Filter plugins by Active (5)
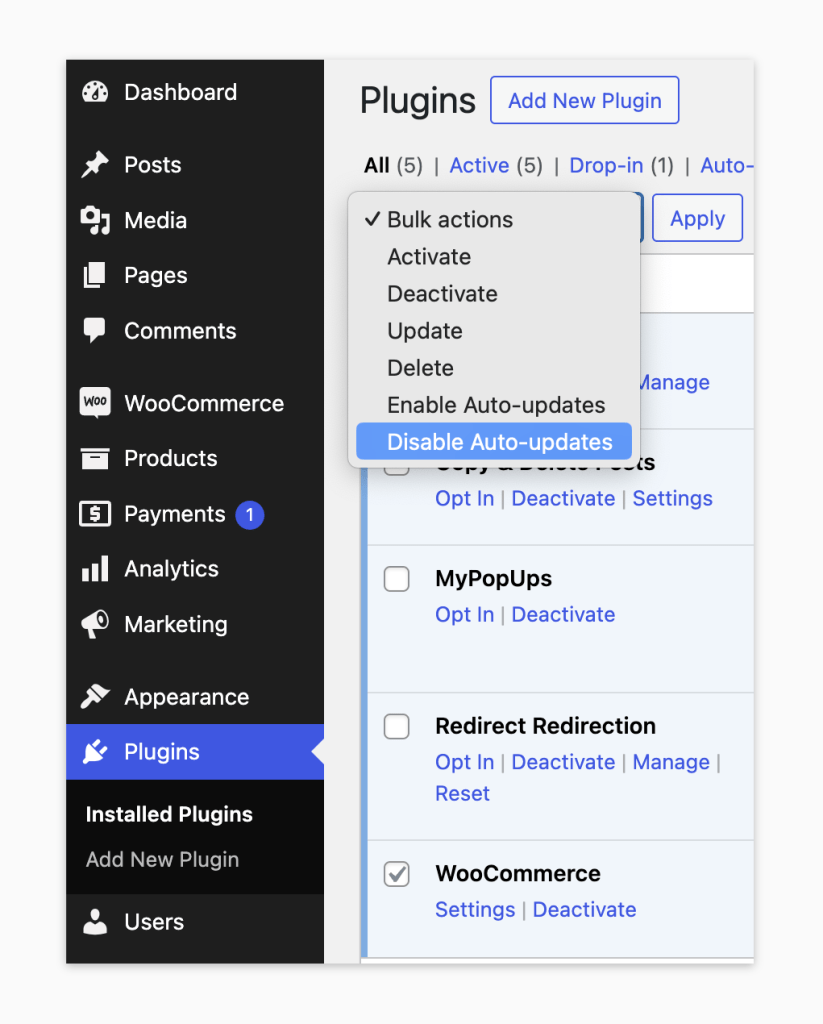This screenshot has width=823, height=1024. pos(496,165)
